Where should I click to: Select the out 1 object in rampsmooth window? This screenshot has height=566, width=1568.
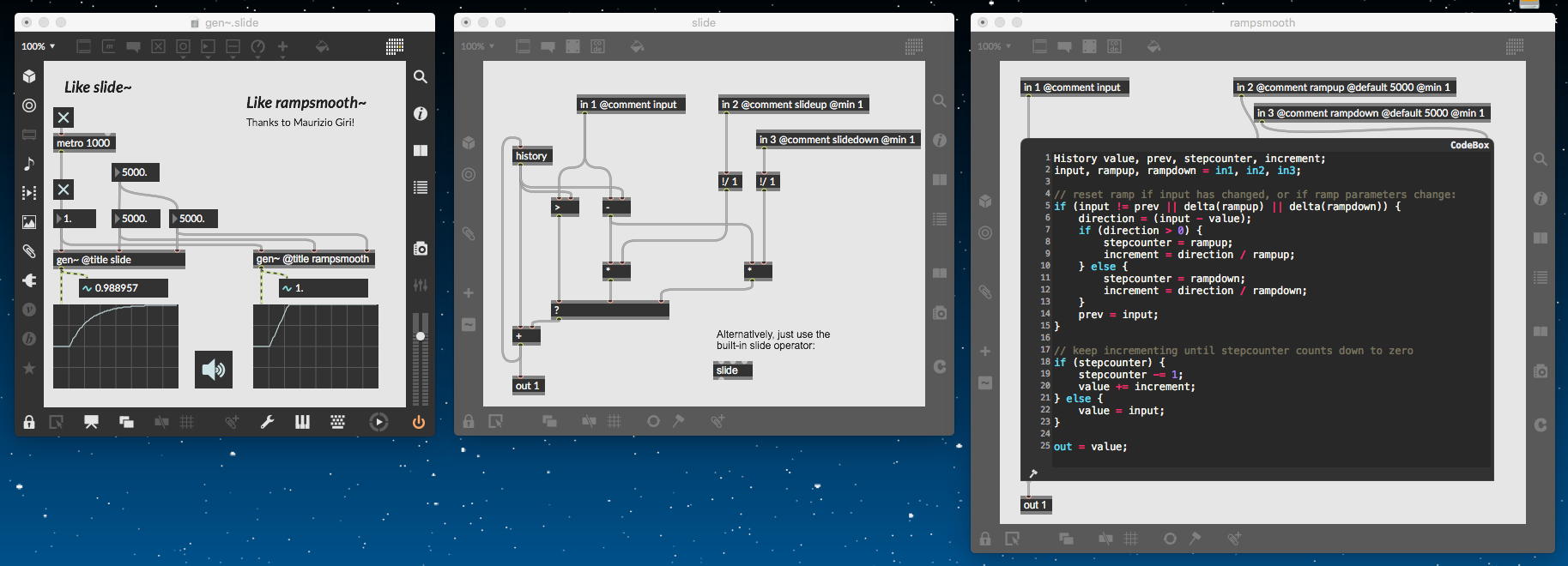[1037, 505]
